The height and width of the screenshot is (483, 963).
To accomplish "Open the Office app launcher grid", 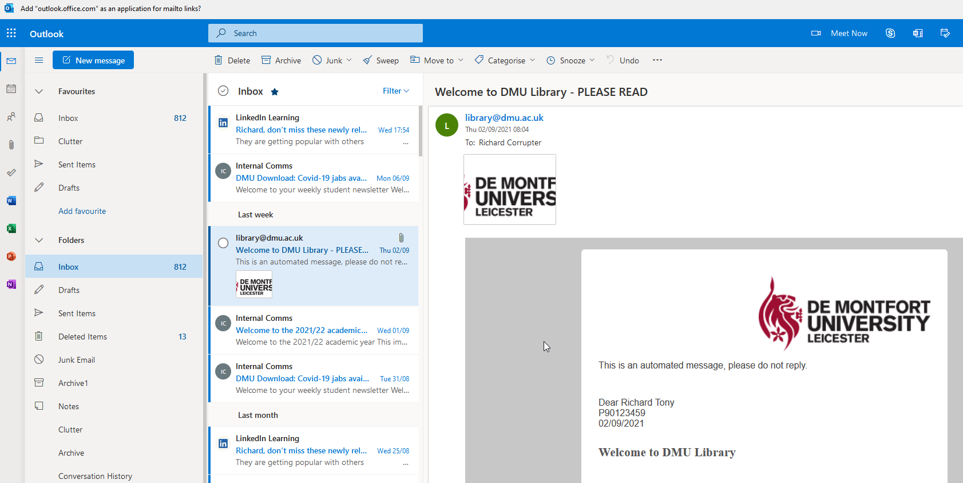I will click(x=11, y=33).
